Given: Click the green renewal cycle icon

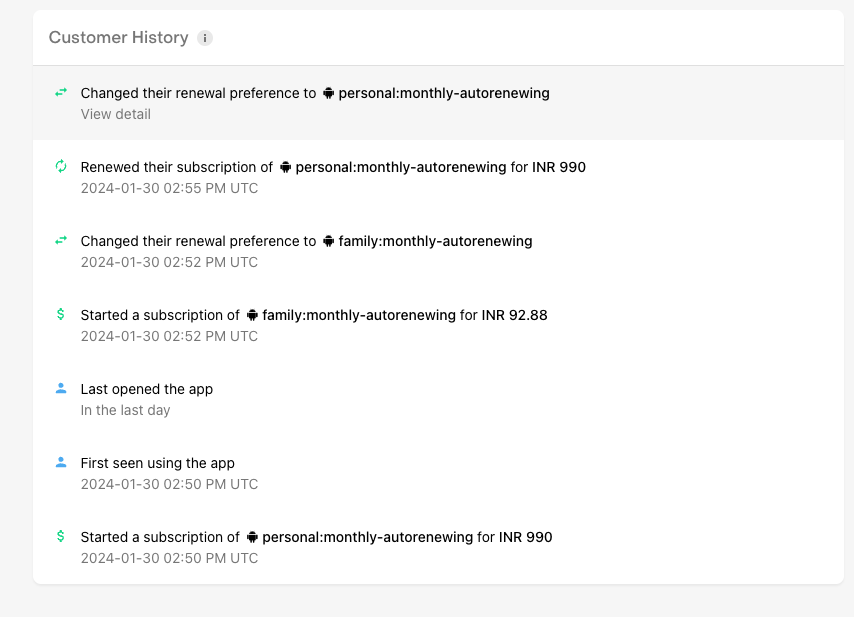Looking at the screenshot, I should 61,166.
